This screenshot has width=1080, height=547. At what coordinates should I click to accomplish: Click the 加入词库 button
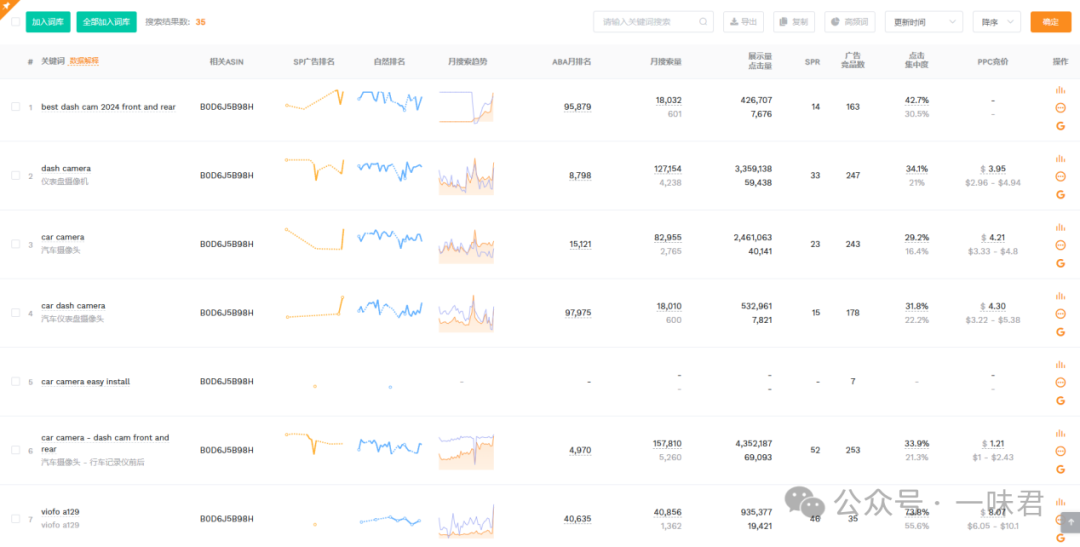(x=48, y=21)
